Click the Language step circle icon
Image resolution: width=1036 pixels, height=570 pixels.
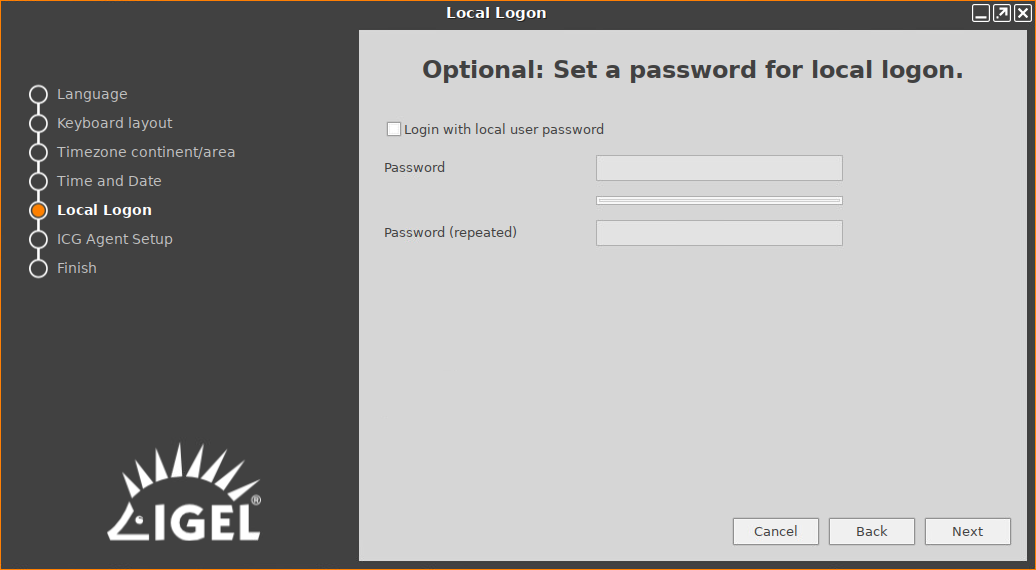[x=38, y=94]
